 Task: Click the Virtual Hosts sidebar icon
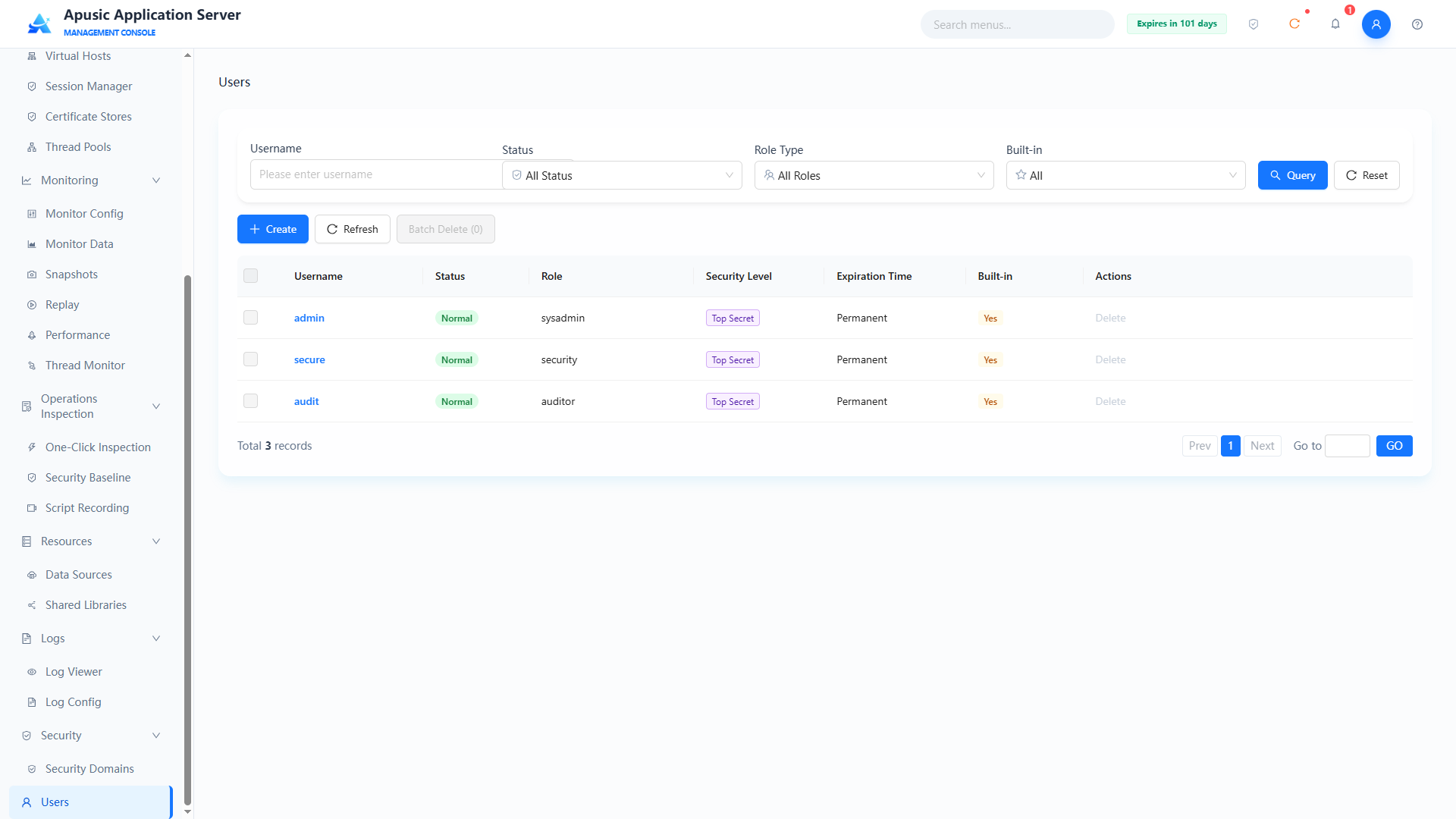pyautogui.click(x=32, y=56)
